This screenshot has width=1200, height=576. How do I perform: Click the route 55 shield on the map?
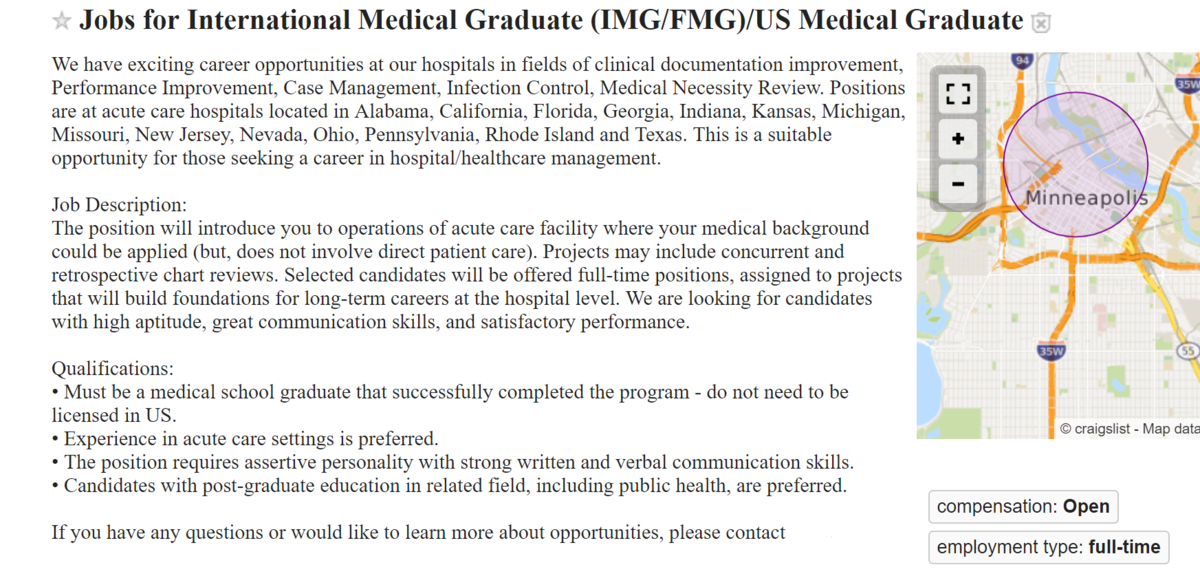click(x=1188, y=351)
